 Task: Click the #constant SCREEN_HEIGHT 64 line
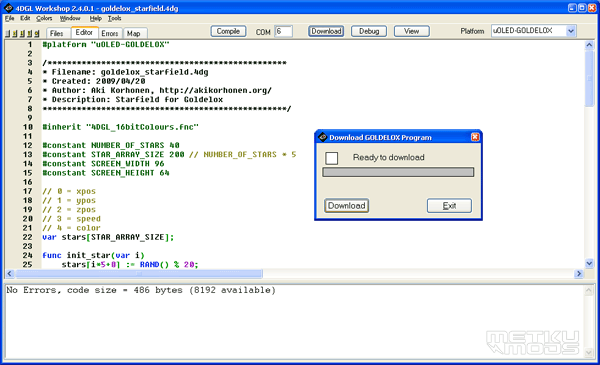106,173
